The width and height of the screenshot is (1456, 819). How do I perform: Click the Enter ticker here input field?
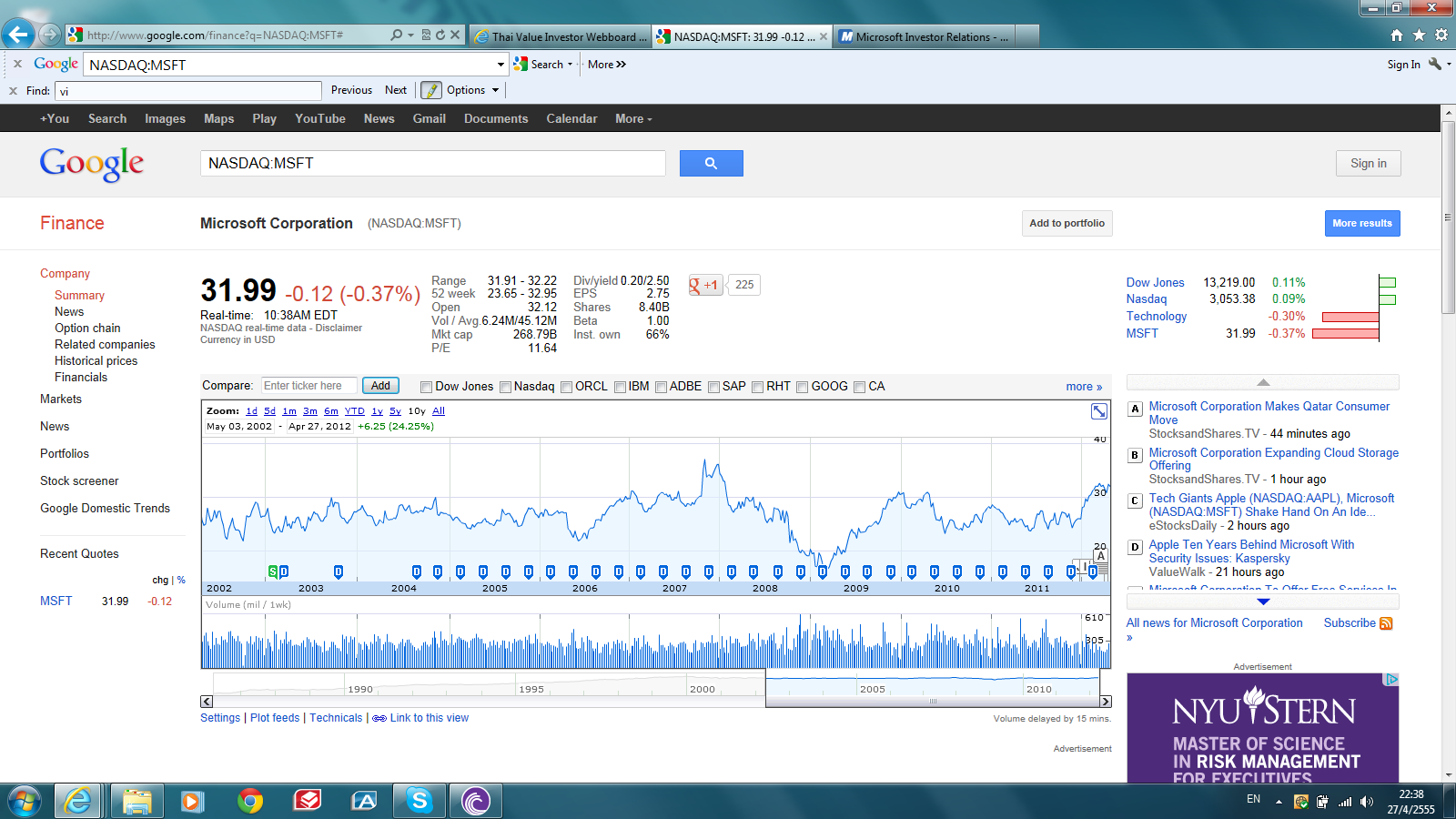[x=309, y=386]
